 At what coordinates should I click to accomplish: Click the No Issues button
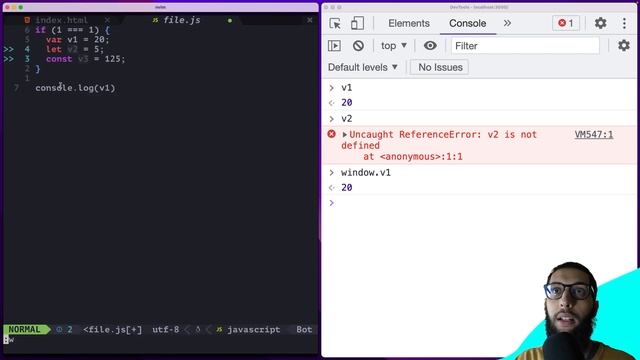click(x=440, y=67)
